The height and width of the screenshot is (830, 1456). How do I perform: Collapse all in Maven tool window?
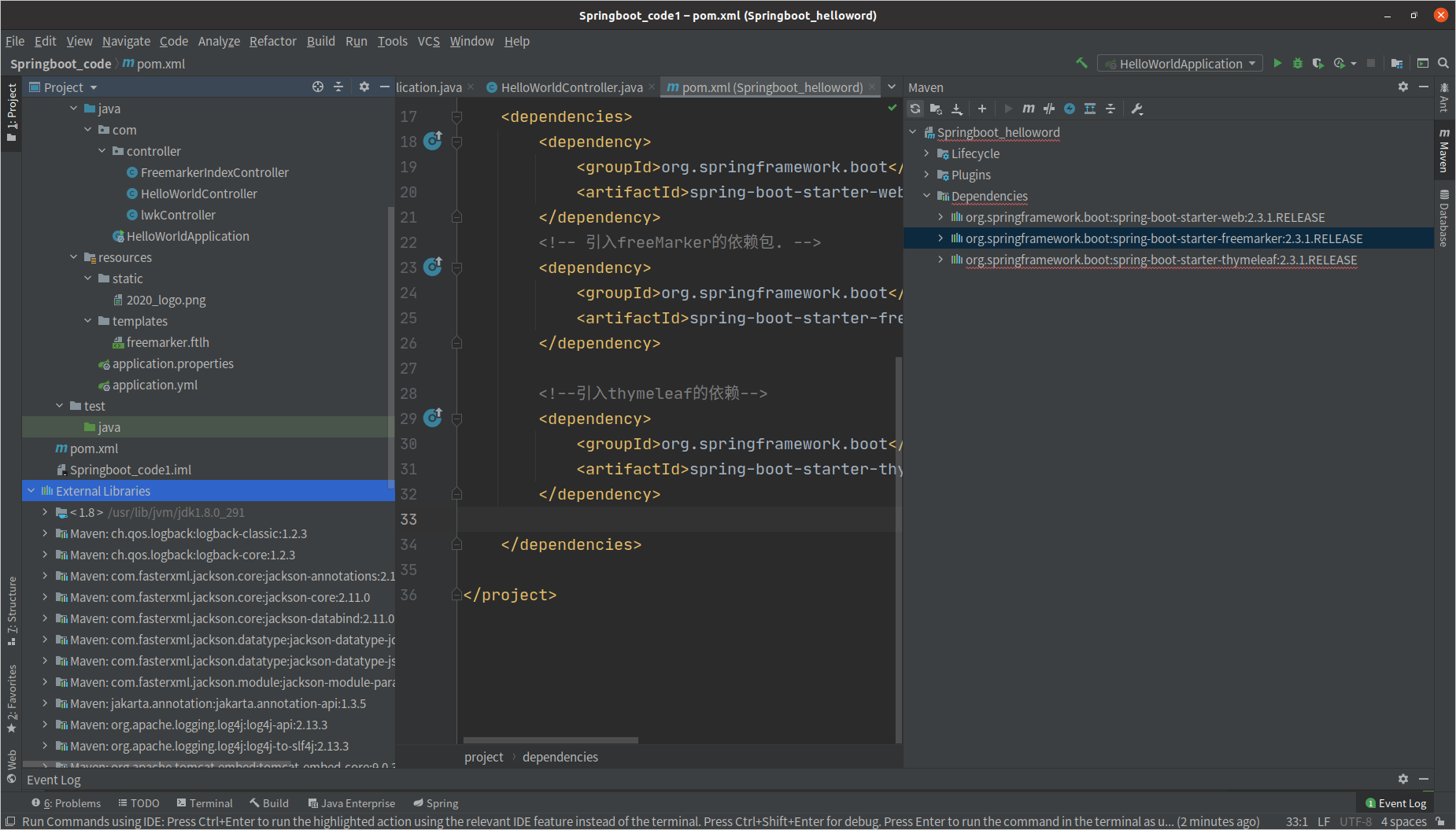(1110, 109)
